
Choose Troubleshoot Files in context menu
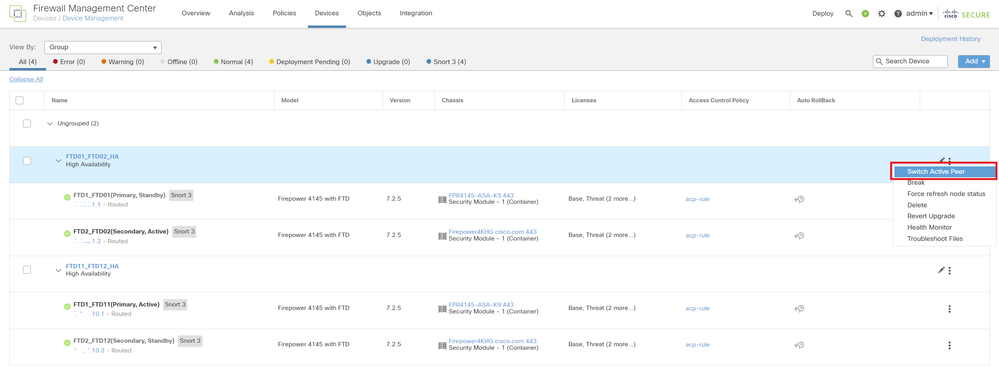click(935, 238)
